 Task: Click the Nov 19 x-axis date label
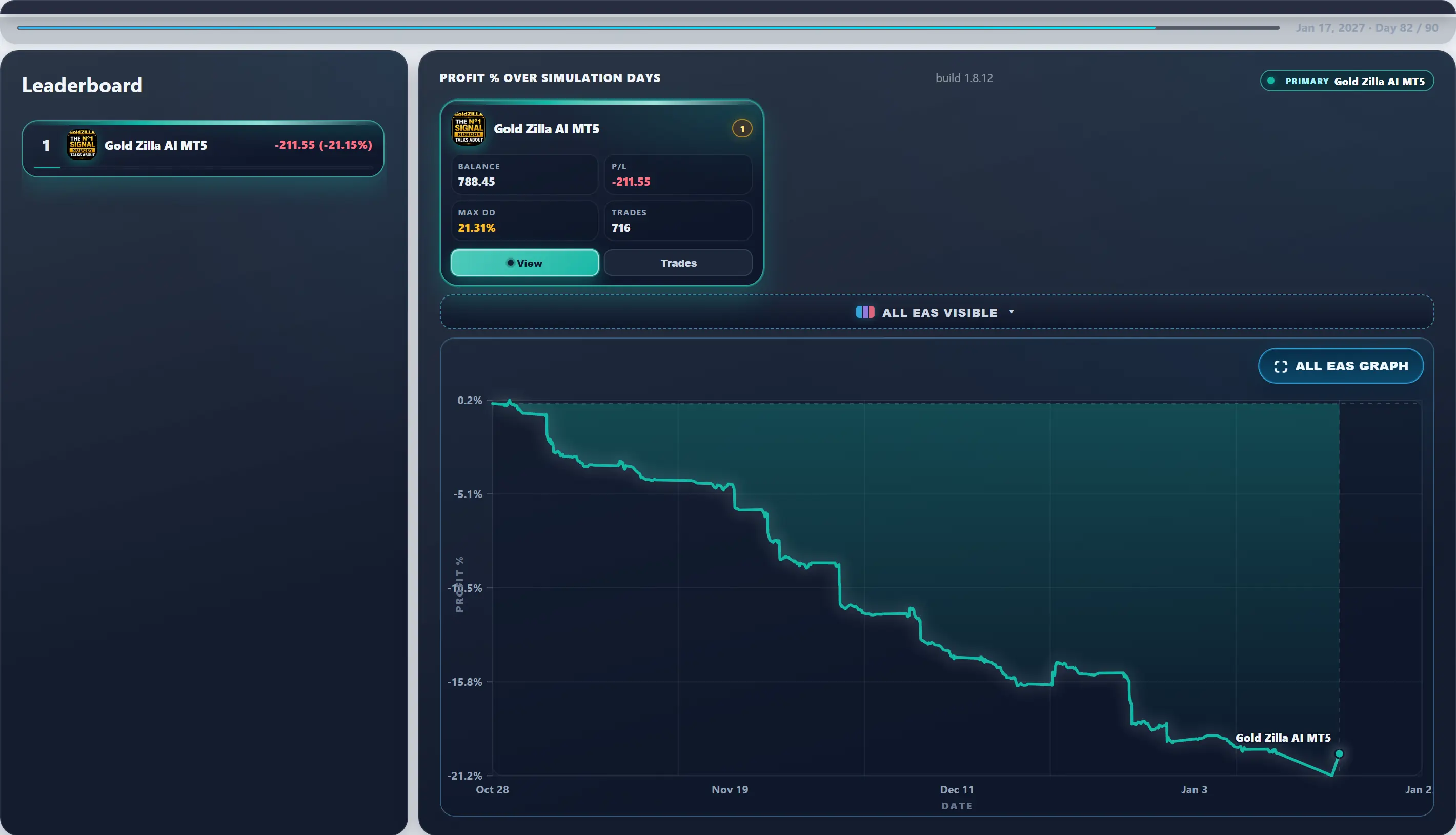tap(730, 790)
